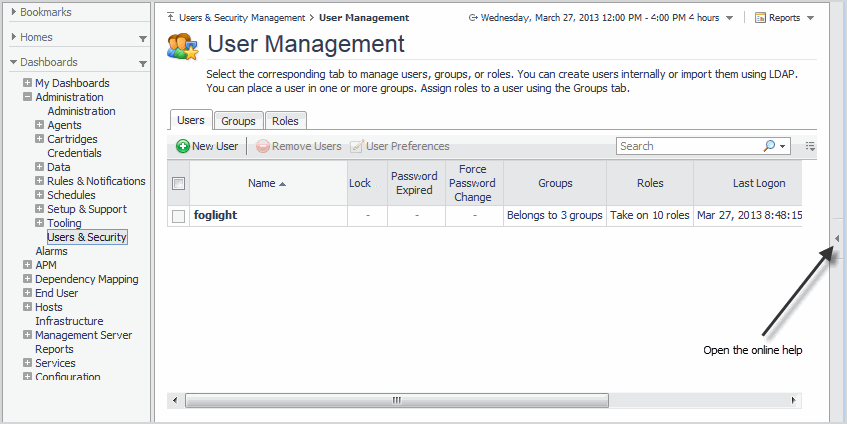
Task: Open the 'Take on 10 roles' link
Action: pos(650,215)
